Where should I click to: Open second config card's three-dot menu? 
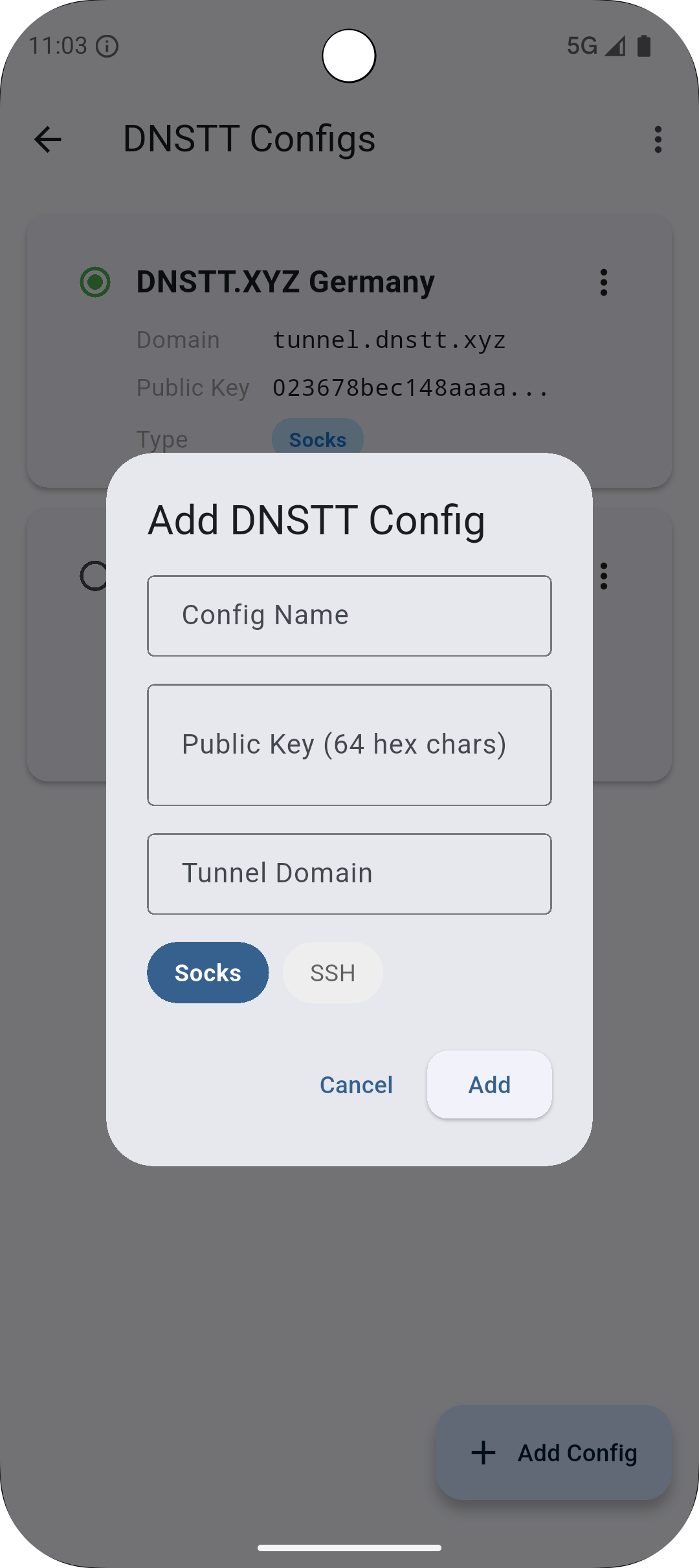(x=604, y=576)
